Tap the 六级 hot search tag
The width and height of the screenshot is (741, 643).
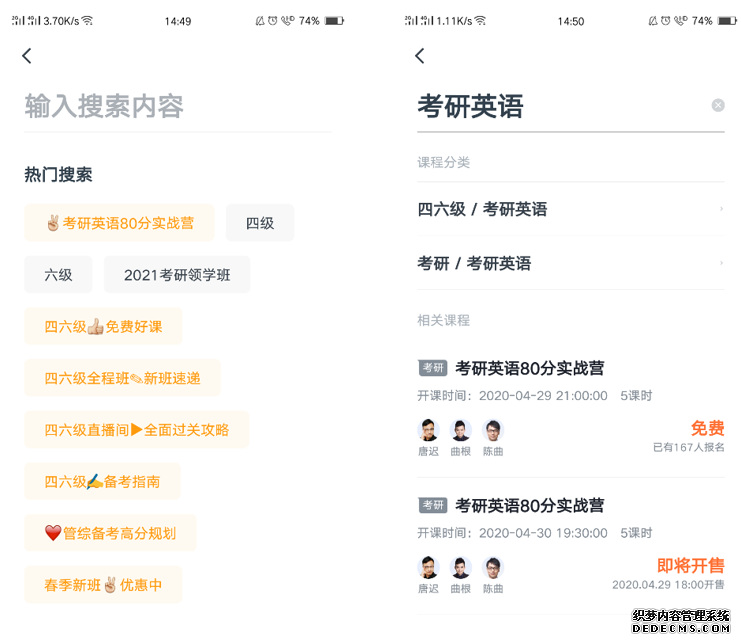[x=58, y=275]
